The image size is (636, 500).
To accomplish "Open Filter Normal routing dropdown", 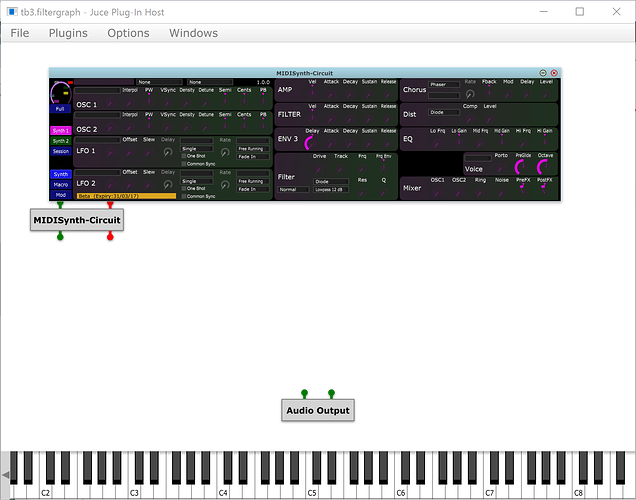I will point(293,189).
